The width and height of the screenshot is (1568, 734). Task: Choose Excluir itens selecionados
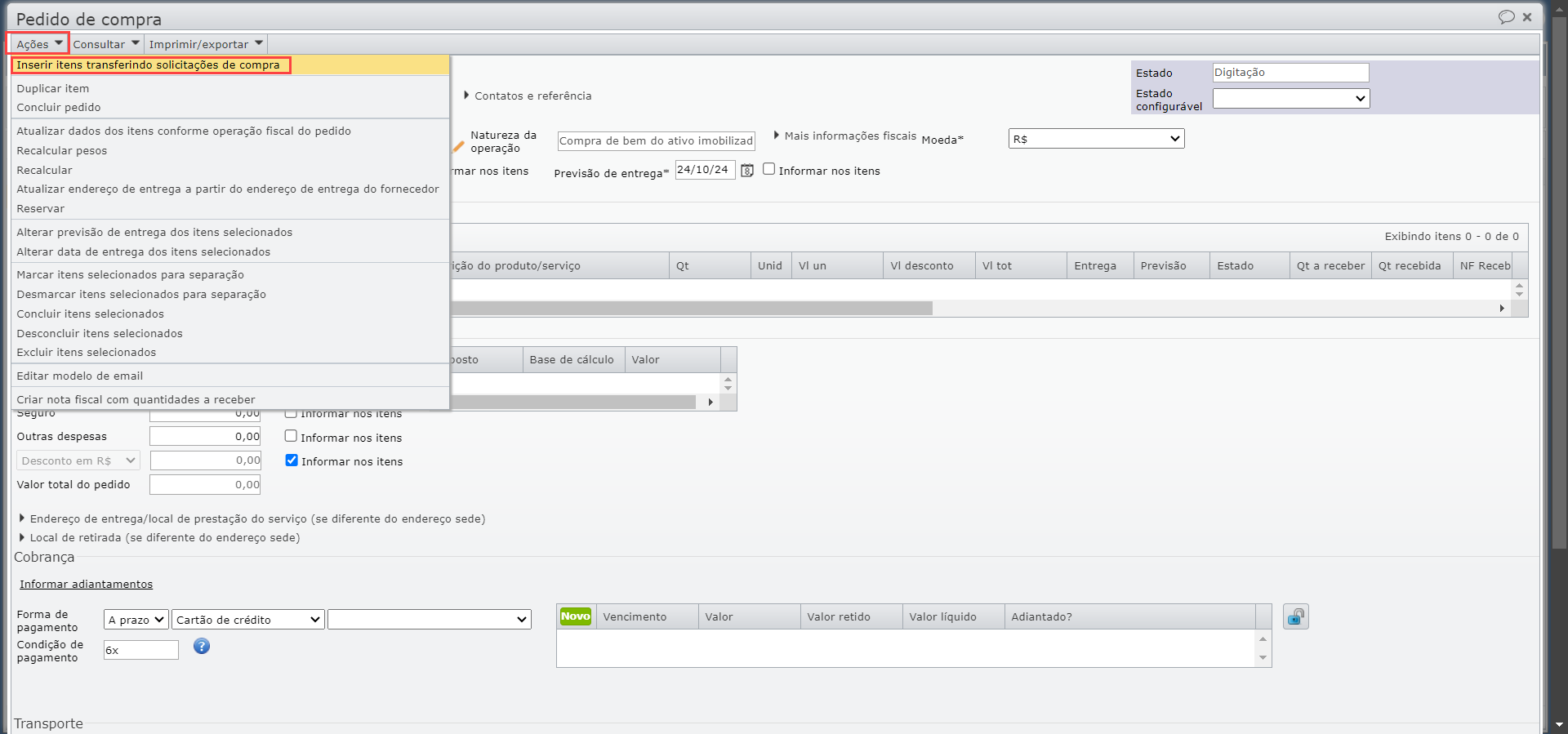coord(230,353)
